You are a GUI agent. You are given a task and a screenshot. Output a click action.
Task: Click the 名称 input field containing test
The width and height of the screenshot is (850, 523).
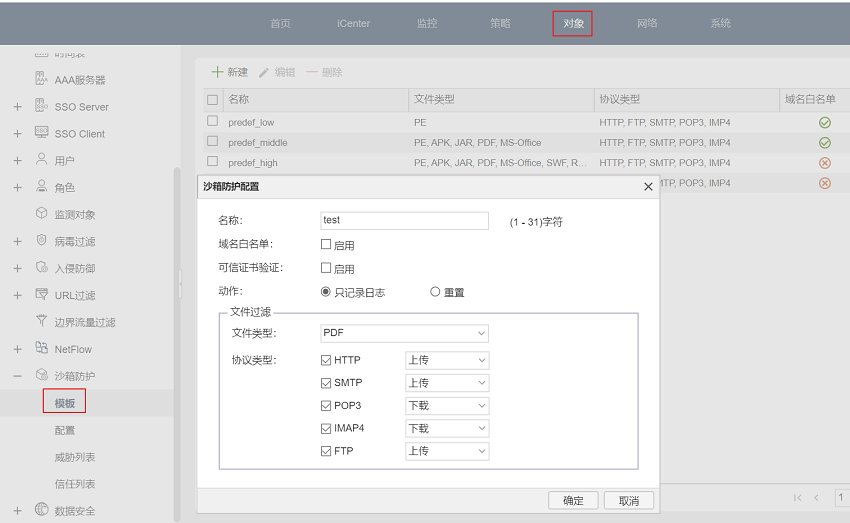tap(404, 221)
